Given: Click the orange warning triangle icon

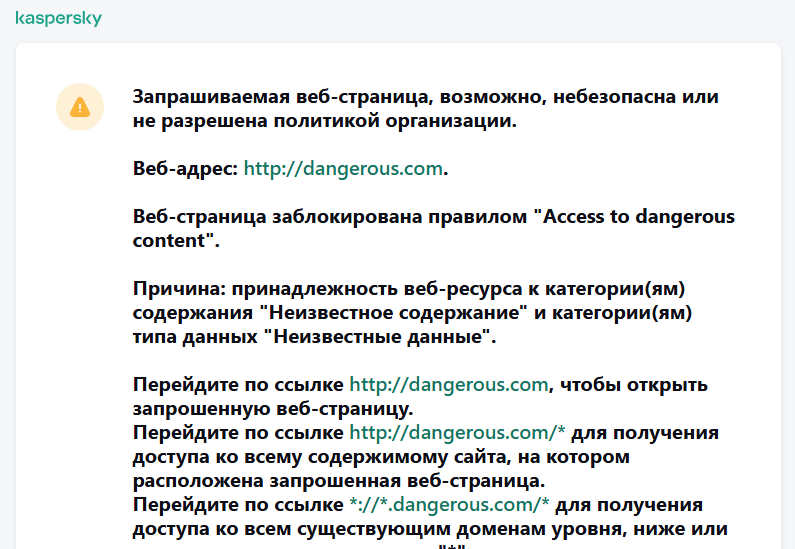Looking at the screenshot, I should point(80,107).
